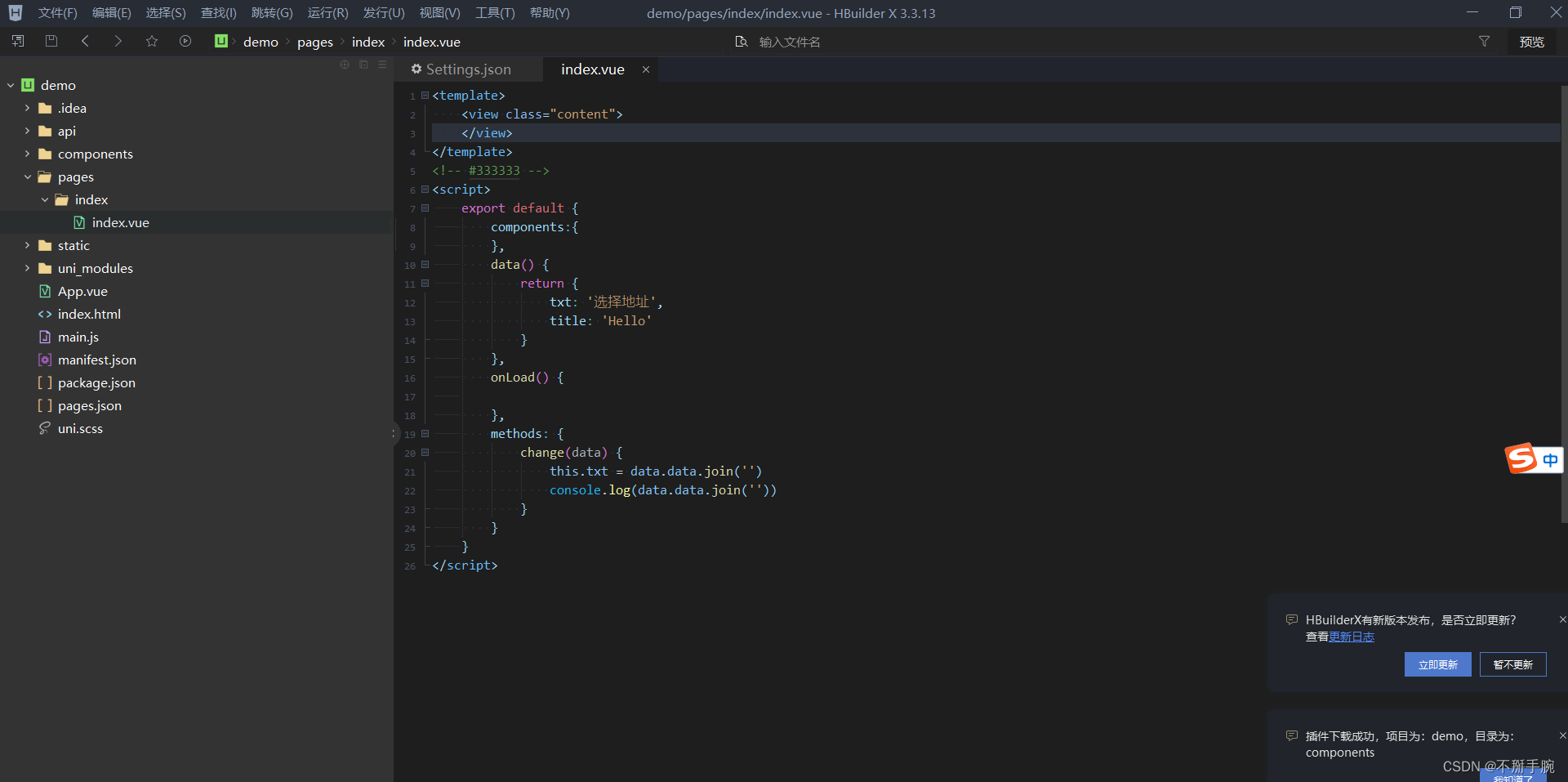Click the index.html file icon
Screen dimensions: 1568x782
45,314
